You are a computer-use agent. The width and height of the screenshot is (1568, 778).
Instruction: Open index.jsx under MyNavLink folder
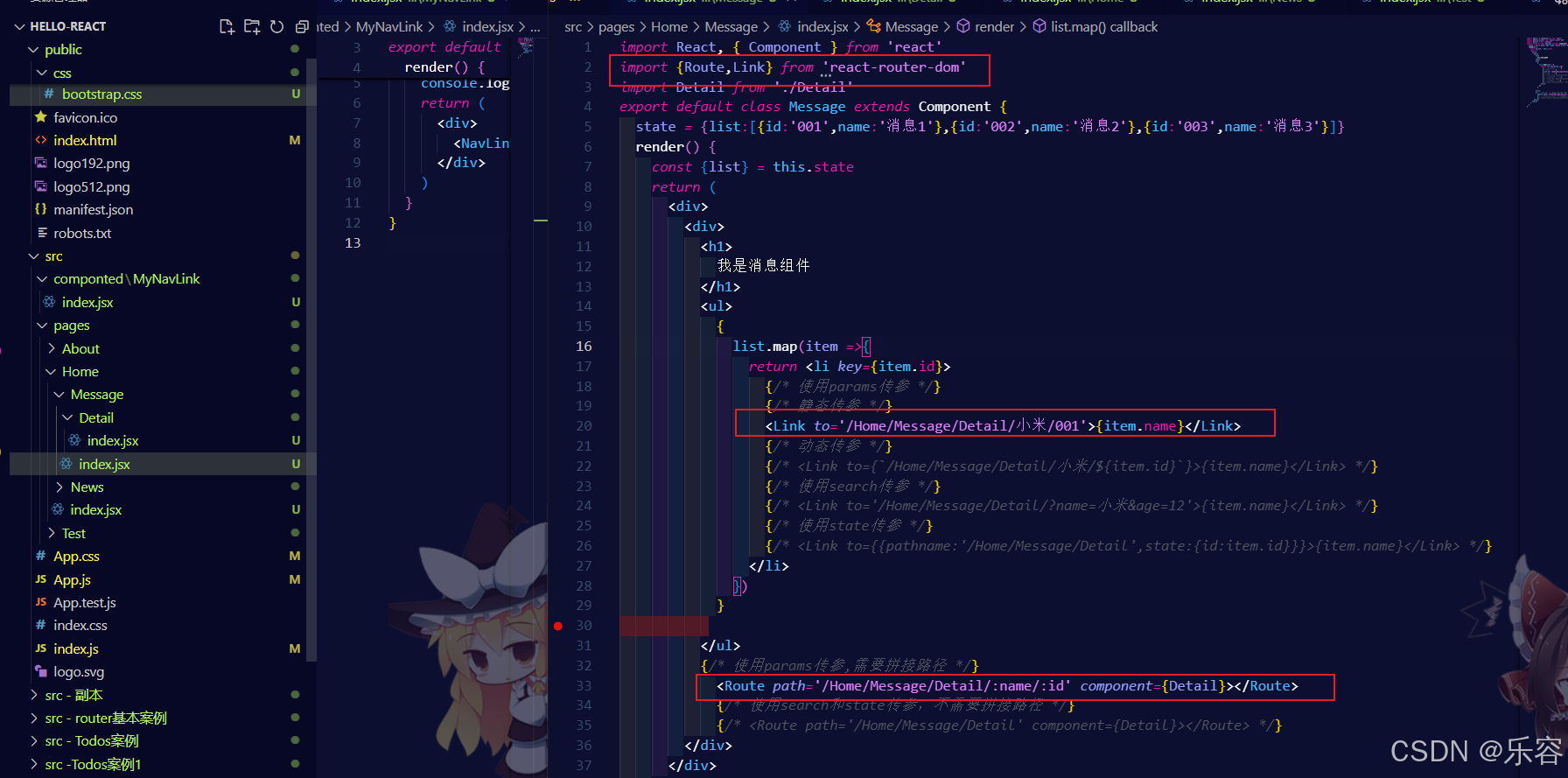[x=87, y=302]
